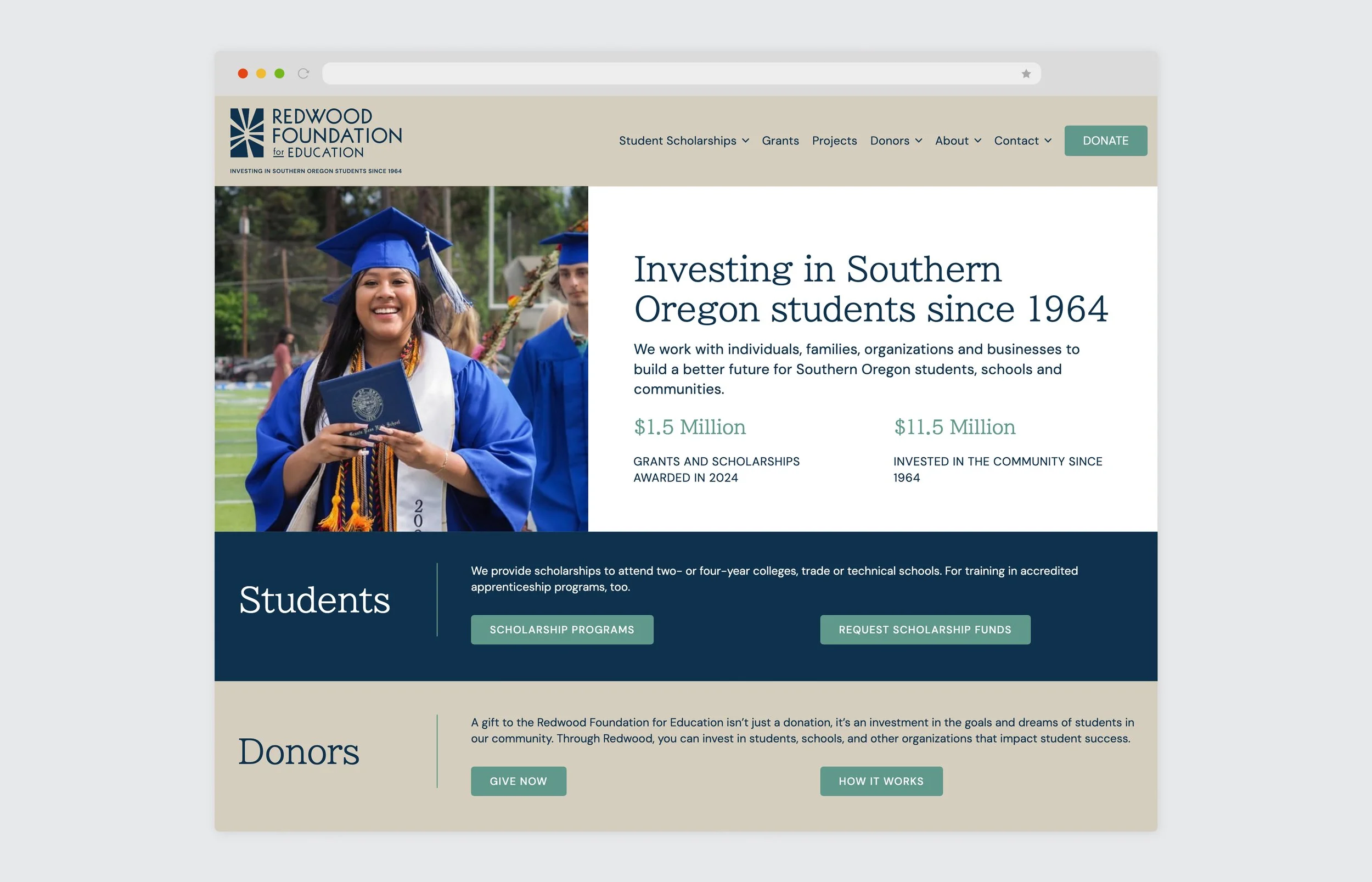1372x882 pixels.
Task: Click the green window dot
Action: click(279, 74)
